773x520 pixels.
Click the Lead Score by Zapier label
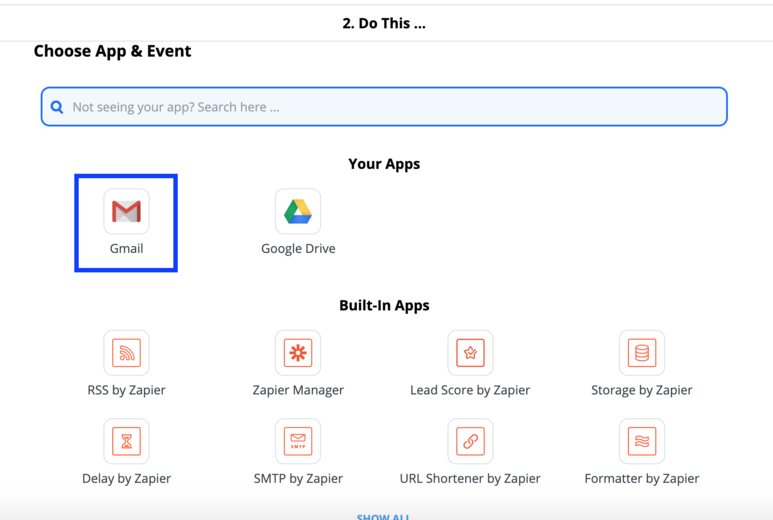470,390
